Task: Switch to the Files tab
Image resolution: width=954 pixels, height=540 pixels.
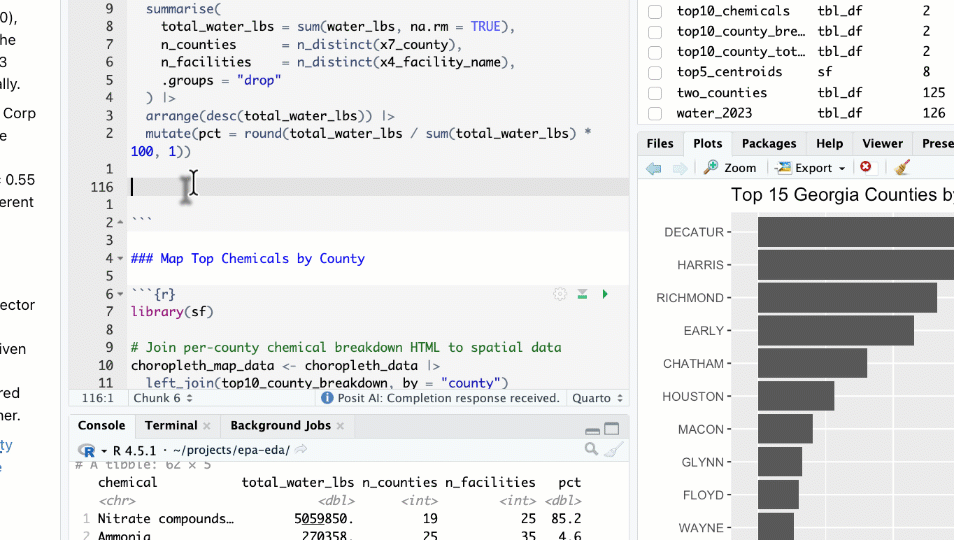Action: click(x=660, y=144)
